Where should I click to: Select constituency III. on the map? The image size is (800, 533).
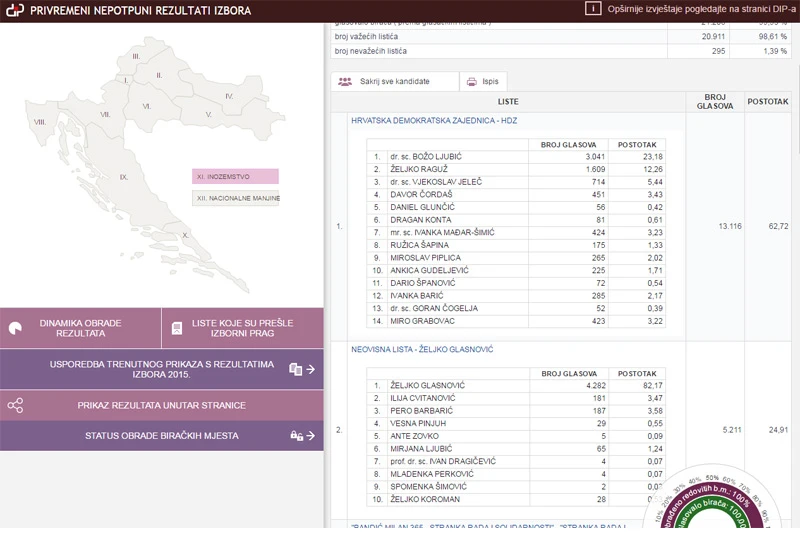(136, 56)
